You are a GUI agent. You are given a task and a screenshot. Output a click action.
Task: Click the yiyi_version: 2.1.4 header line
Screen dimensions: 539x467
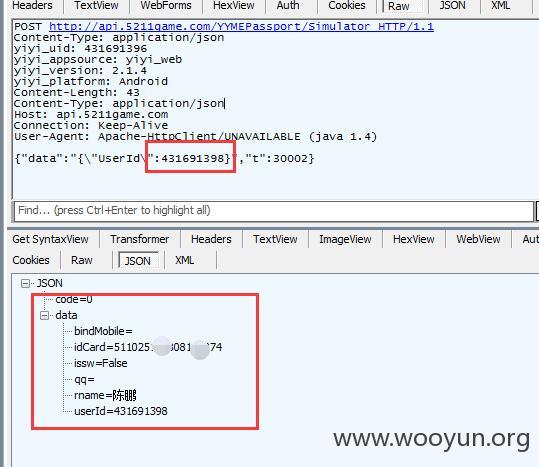[x=80, y=70]
